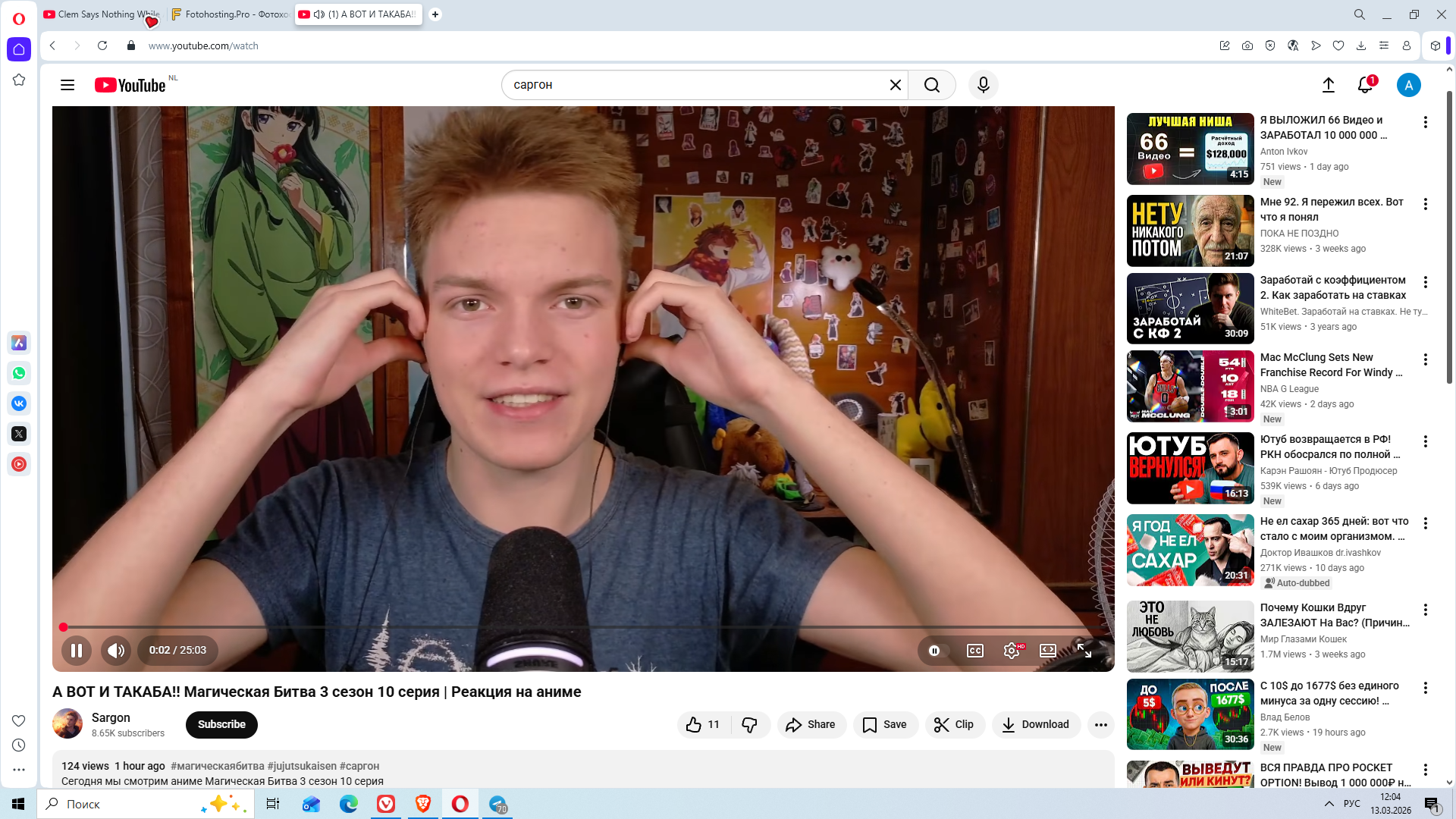Viewport: 1456px width, 819px height.
Task: Pause the video playback
Action: 77,651
